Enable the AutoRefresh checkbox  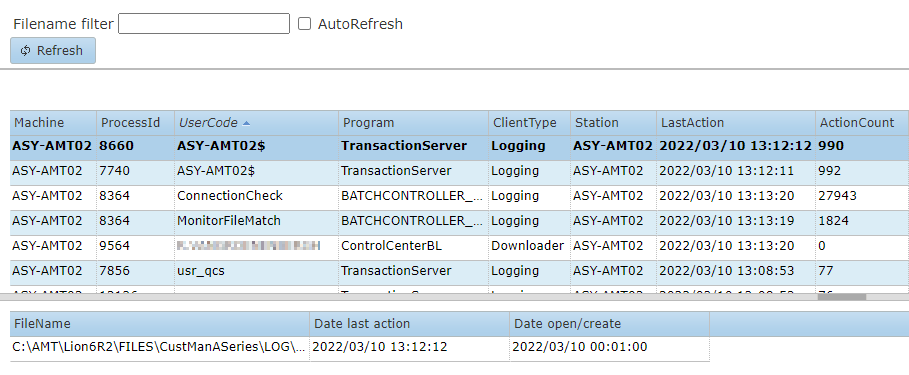(304, 24)
